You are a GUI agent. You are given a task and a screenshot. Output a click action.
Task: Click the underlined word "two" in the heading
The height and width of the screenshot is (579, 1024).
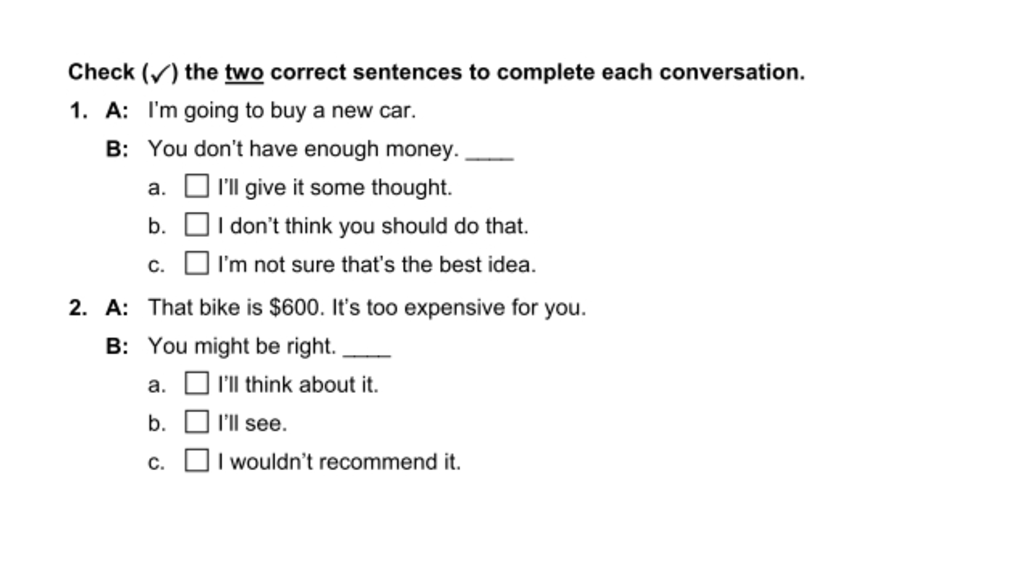(x=244, y=72)
